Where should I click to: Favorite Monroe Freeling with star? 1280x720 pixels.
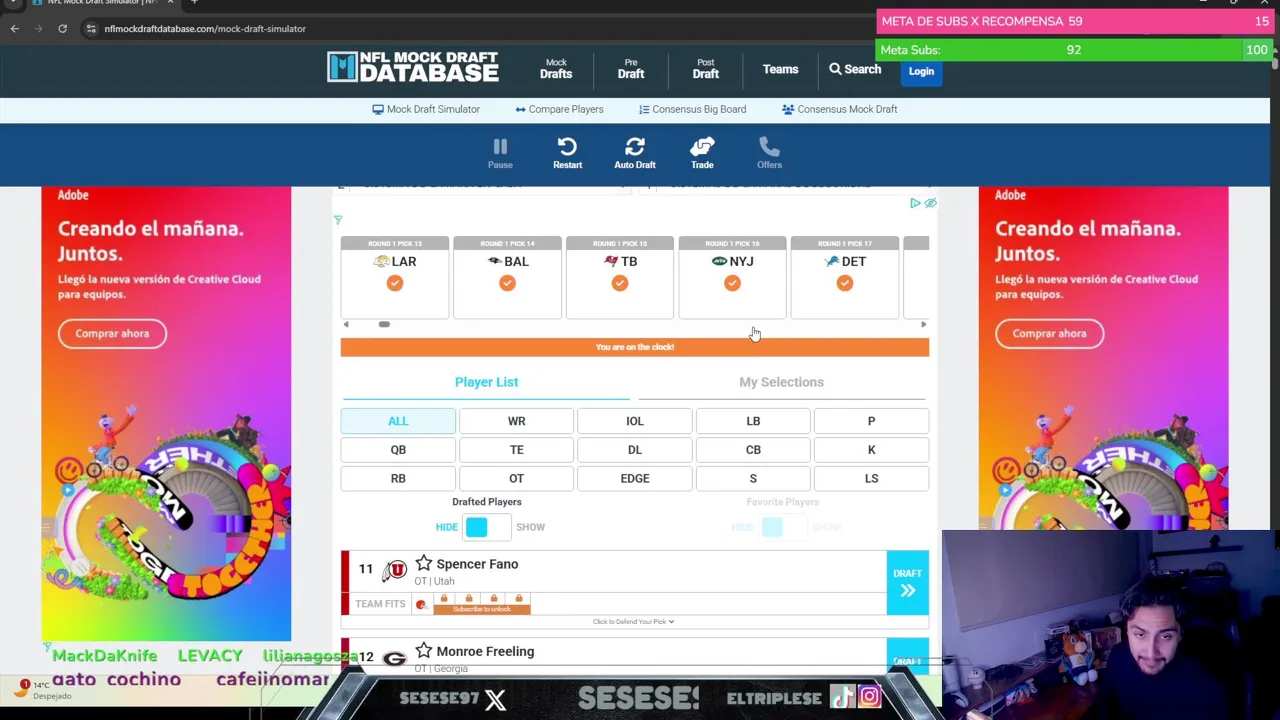point(424,650)
